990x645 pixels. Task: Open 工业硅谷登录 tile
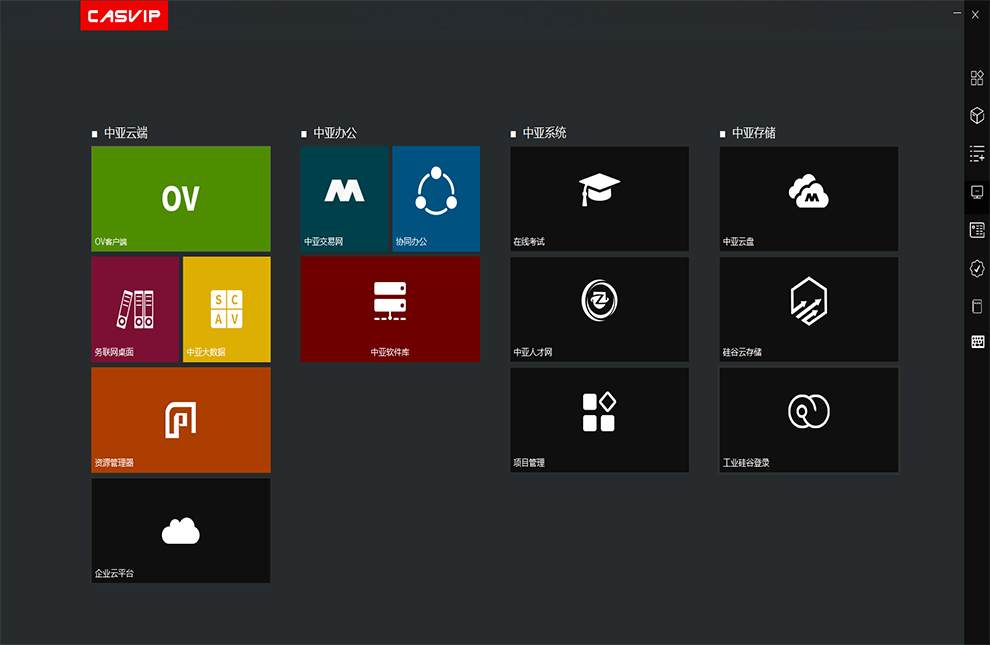pos(808,419)
